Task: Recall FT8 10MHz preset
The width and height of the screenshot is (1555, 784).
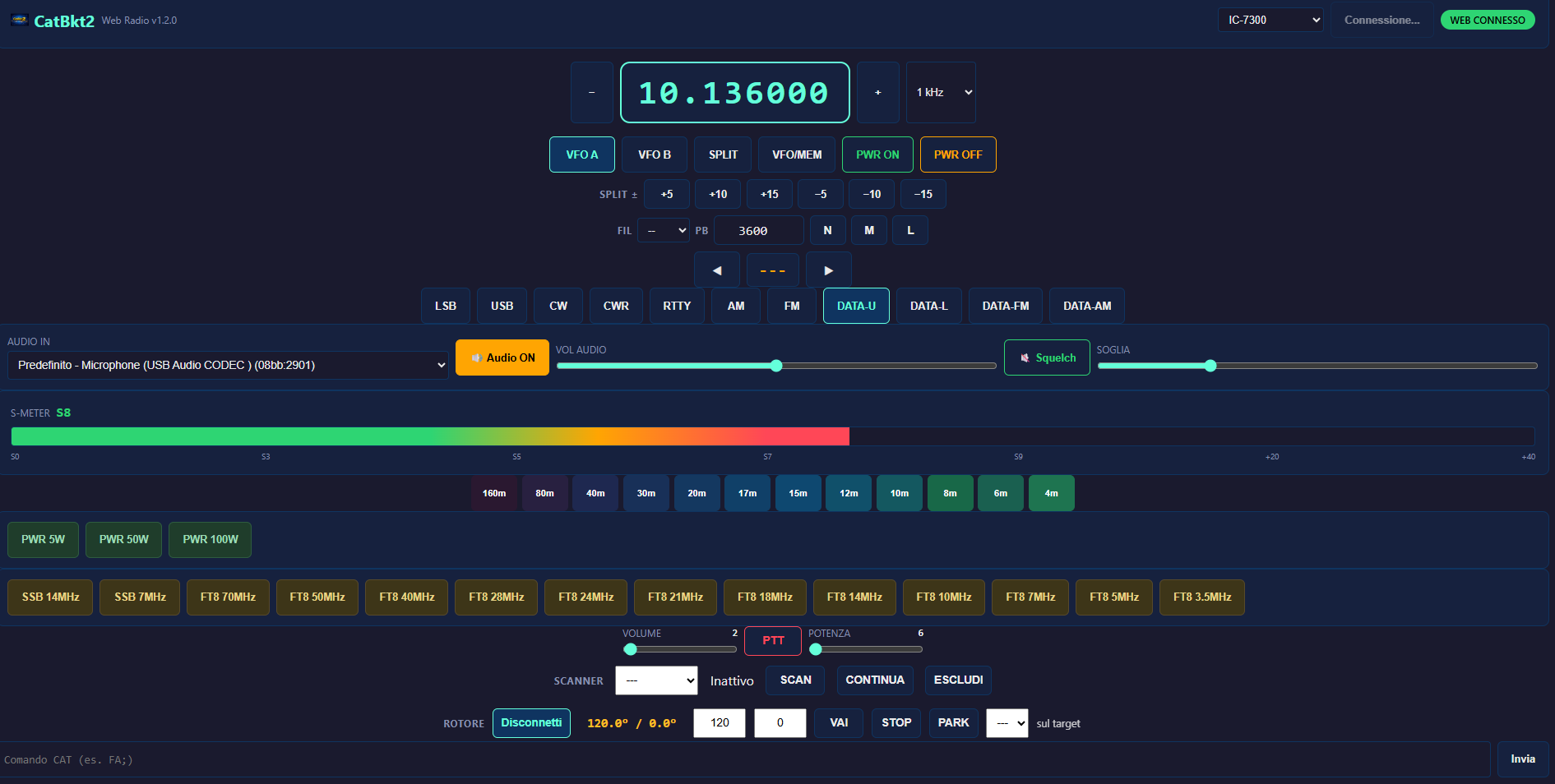Action: coord(944,597)
